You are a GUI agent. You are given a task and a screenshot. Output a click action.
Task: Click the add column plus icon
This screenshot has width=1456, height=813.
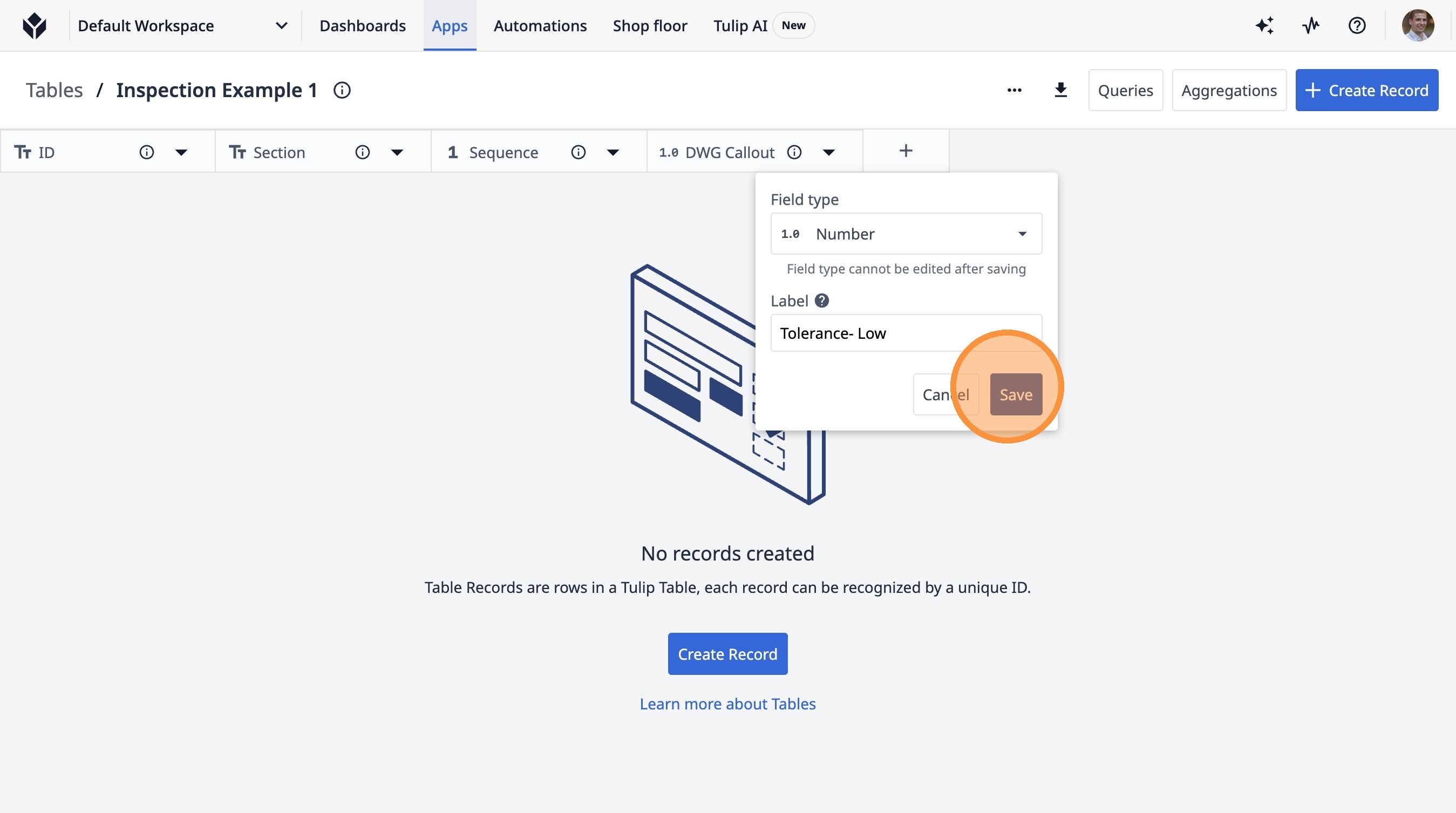click(x=906, y=151)
